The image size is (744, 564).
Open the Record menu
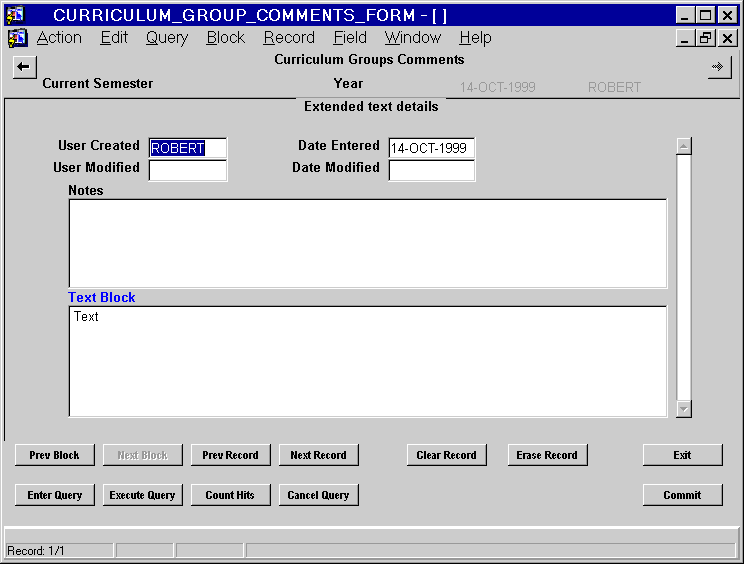pos(289,37)
